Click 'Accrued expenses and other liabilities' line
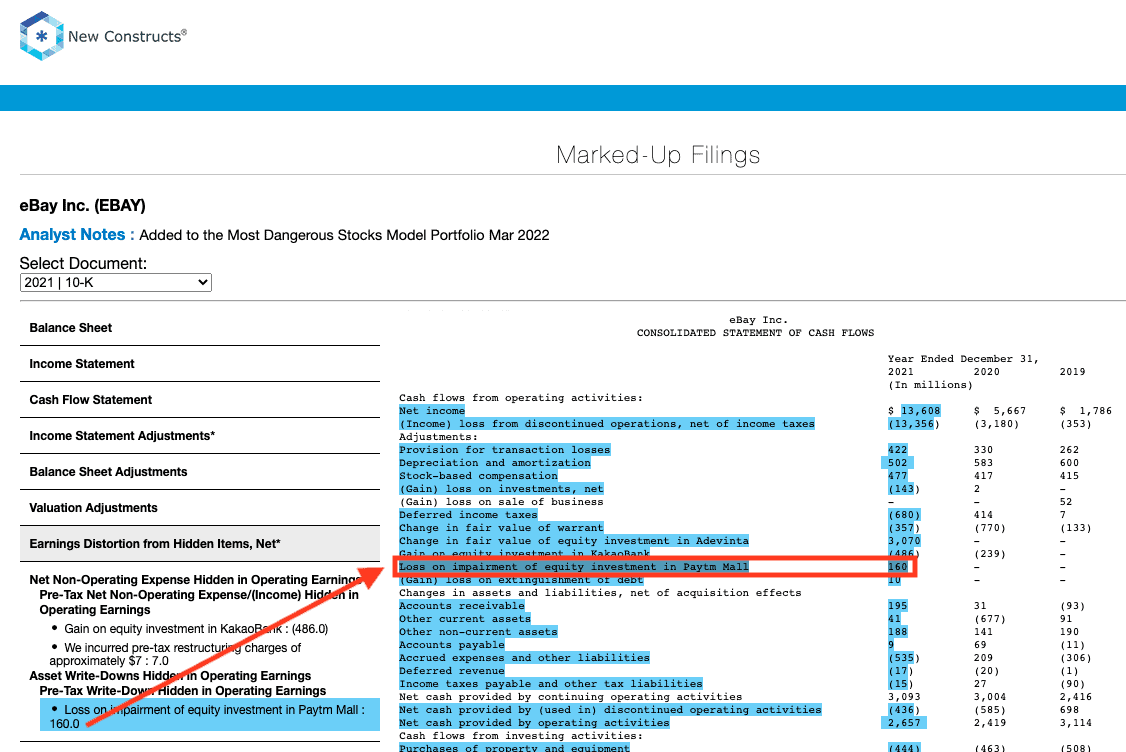 click(524, 658)
